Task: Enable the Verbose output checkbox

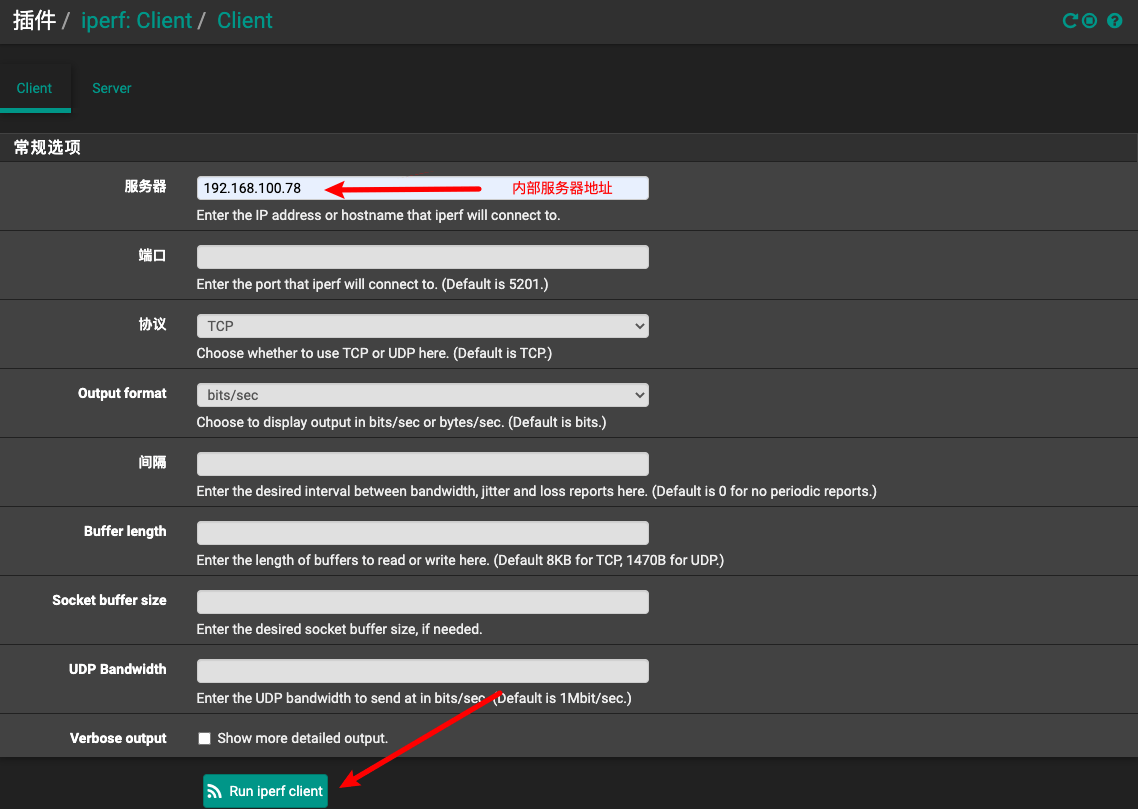Action: 204,738
